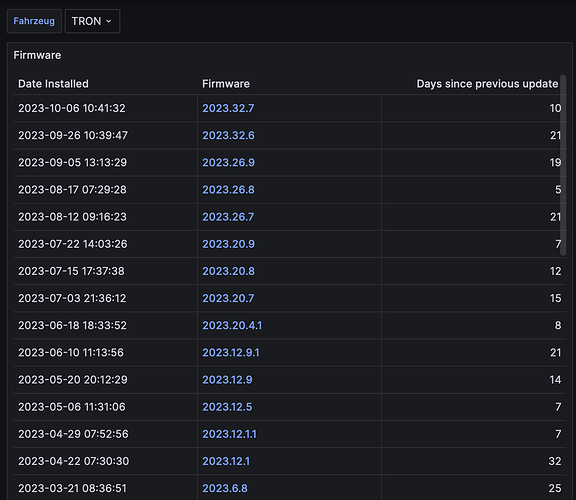The height and width of the screenshot is (500, 576).
Task: Open the Firmware panel title menu
Action: (37, 55)
